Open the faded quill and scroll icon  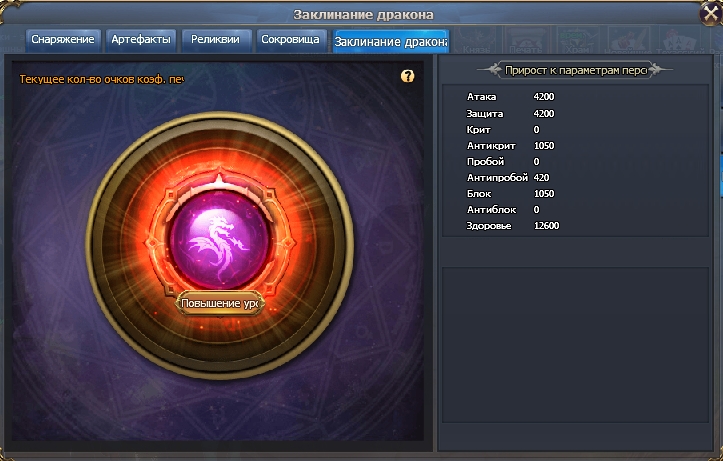(x=629, y=40)
